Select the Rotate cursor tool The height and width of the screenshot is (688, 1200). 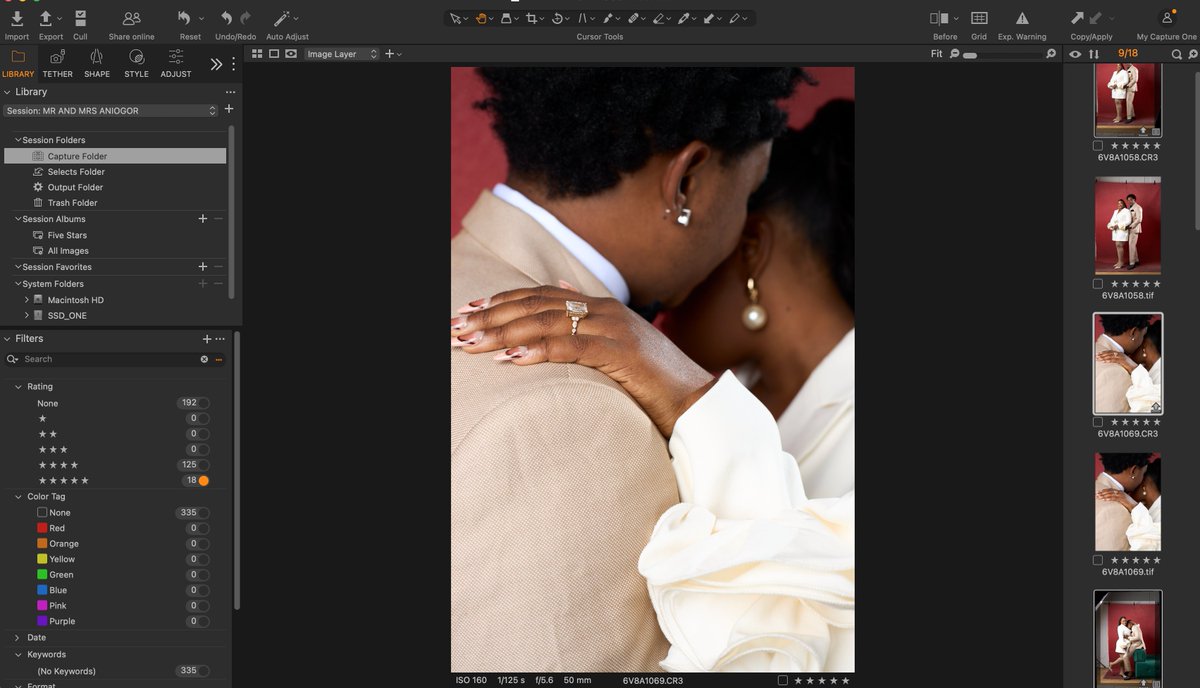558,18
